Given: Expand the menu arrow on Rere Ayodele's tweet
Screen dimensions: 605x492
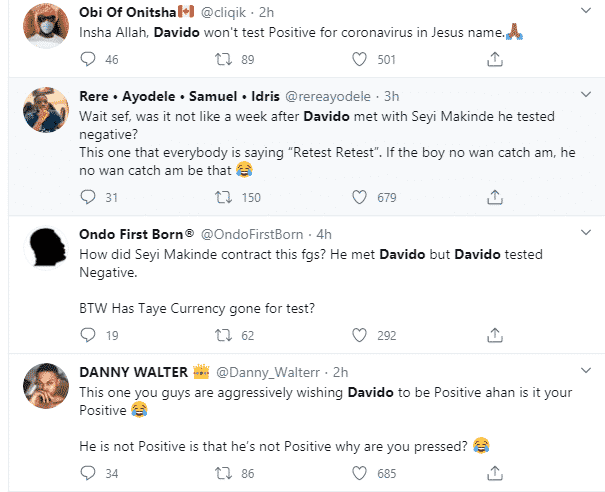Looking at the screenshot, I should point(586,95).
